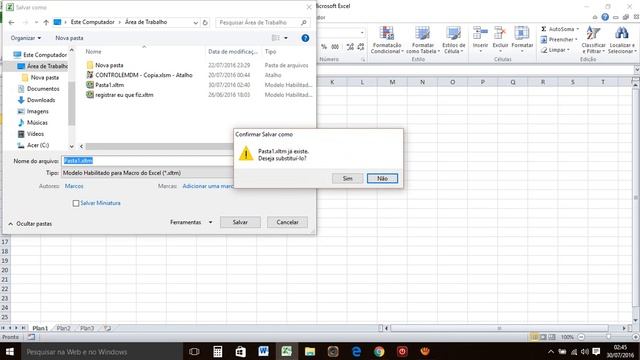
Task: Open Edge browser from taskbar
Action: coord(356,351)
